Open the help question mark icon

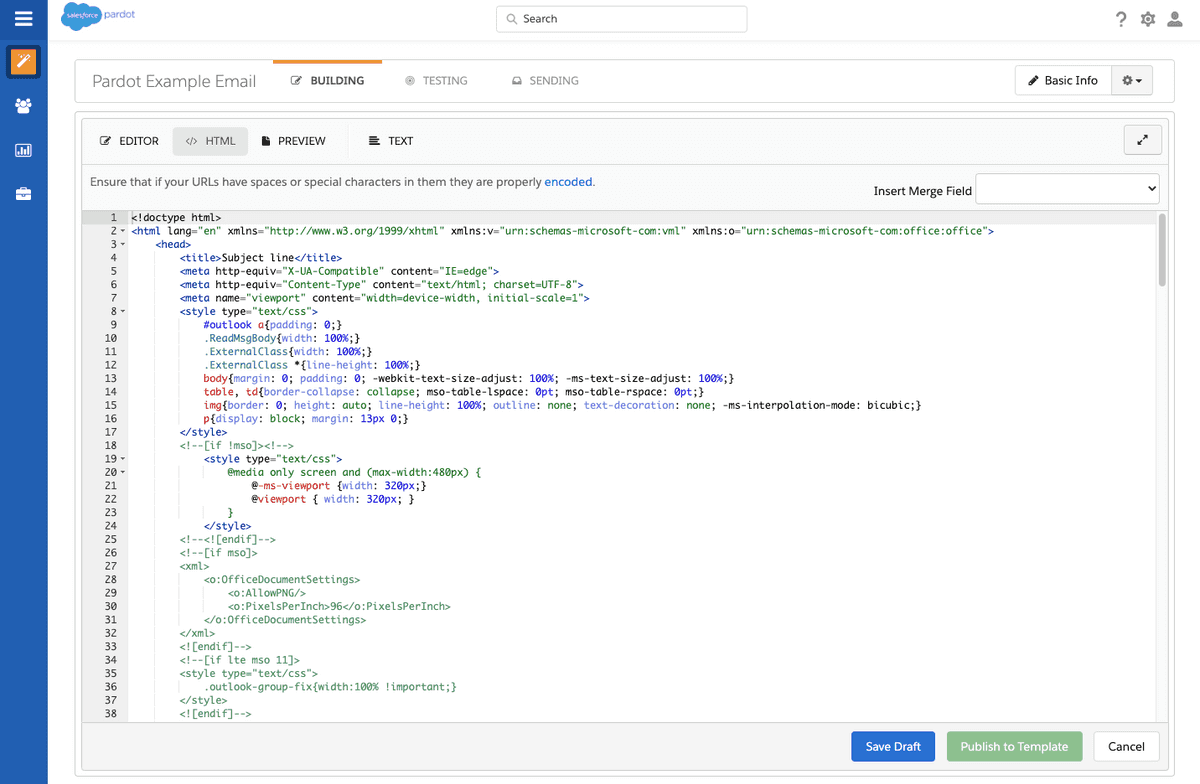pos(1121,19)
